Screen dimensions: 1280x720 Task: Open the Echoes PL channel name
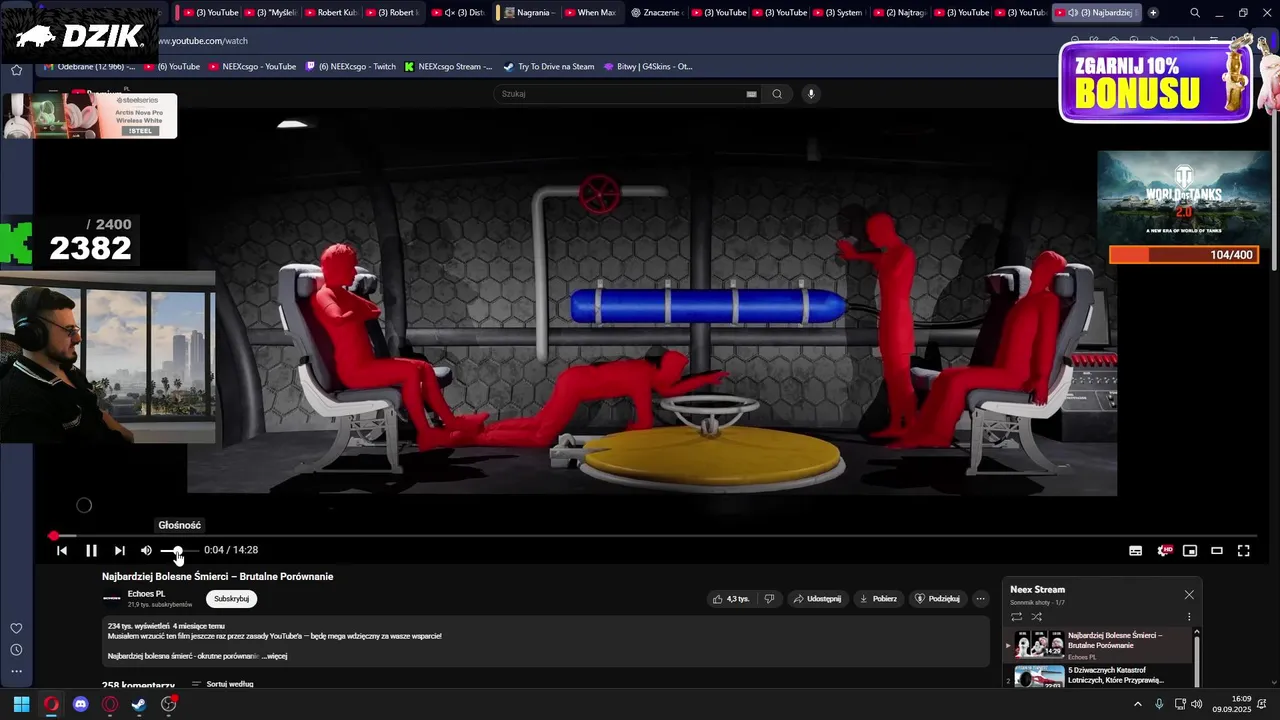(x=147, y=594)
